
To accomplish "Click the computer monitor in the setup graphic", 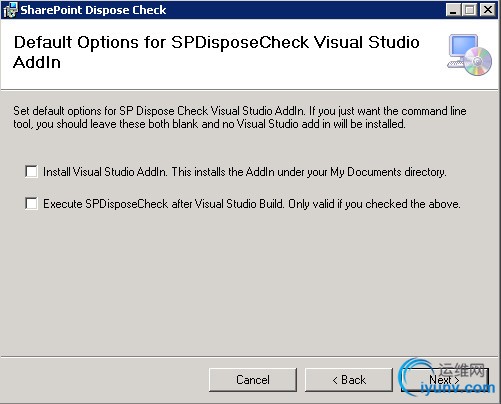I will (463, 47).
